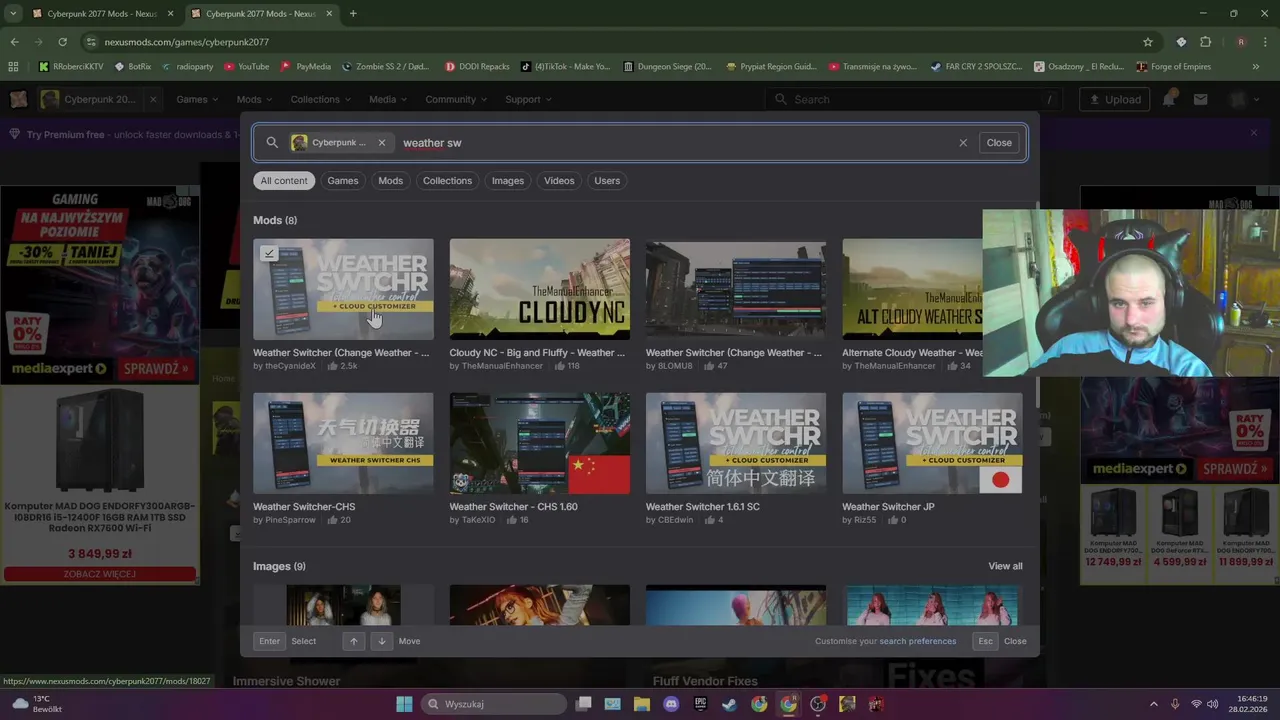Screen dimensions: 1280x720
Task: Open File Explorer from the taskbar
Action: point(642,704)
